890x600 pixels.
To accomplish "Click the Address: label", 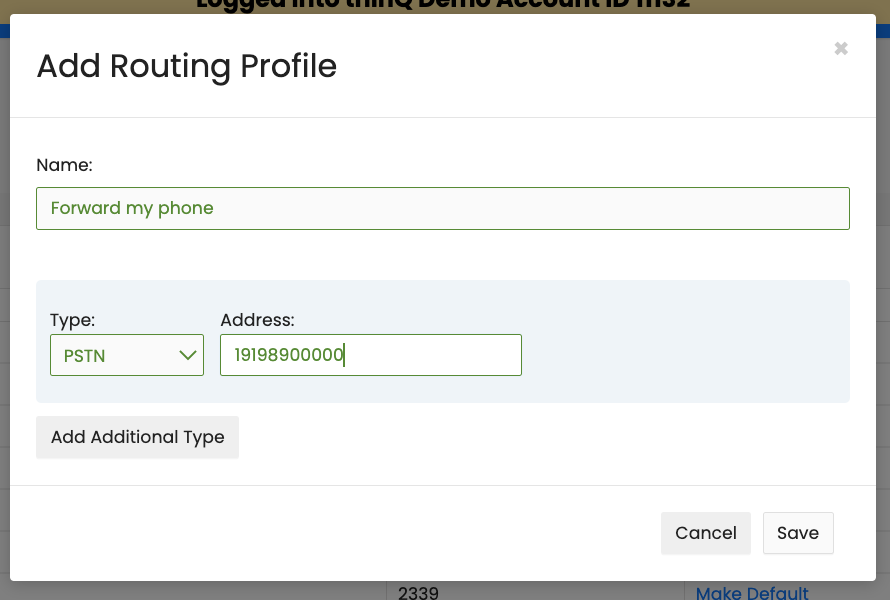I will point(257,320).
